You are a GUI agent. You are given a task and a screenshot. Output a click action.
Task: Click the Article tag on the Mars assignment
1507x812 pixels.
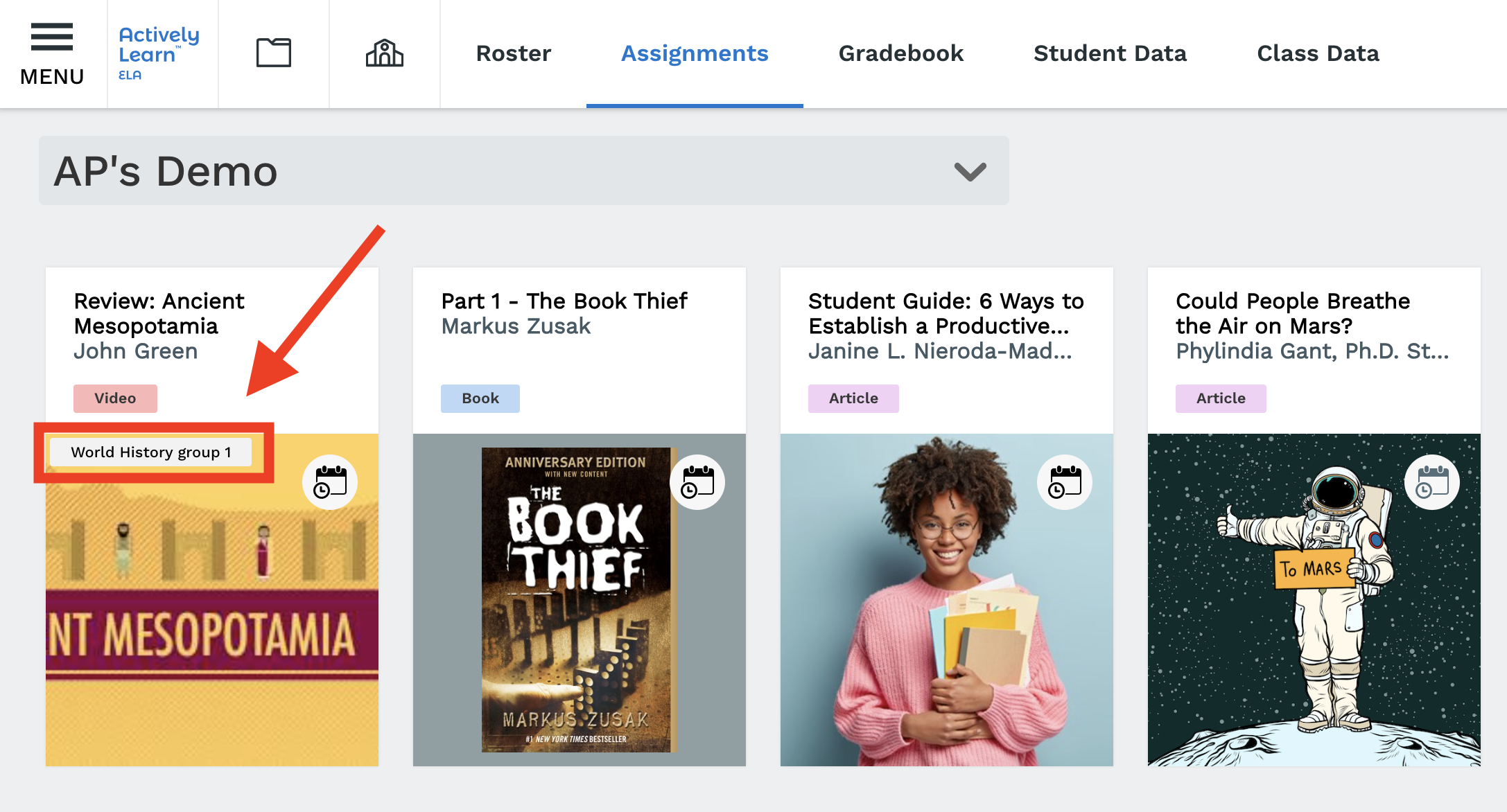coord(1221,398)
